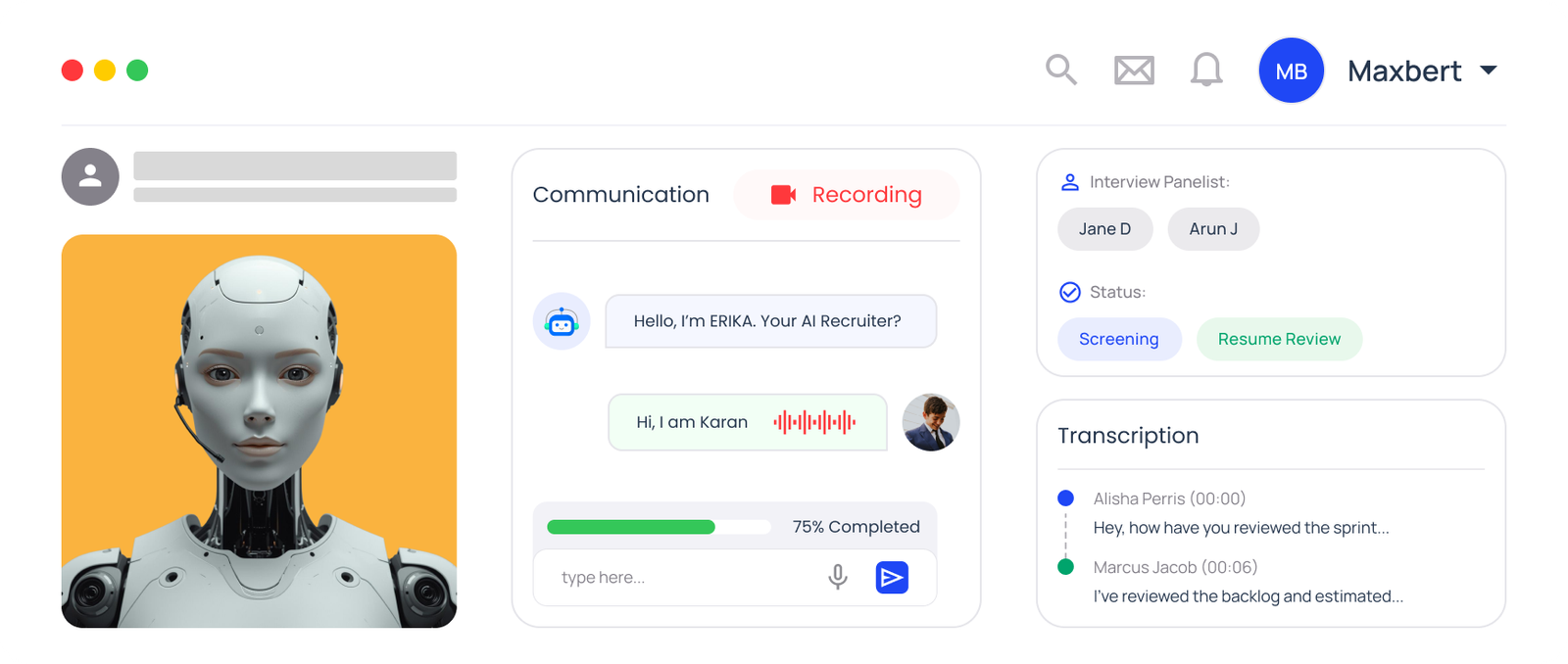Click the 75% Completed progress bar
Screen dimensions: 1568x664
click(659, 527)
